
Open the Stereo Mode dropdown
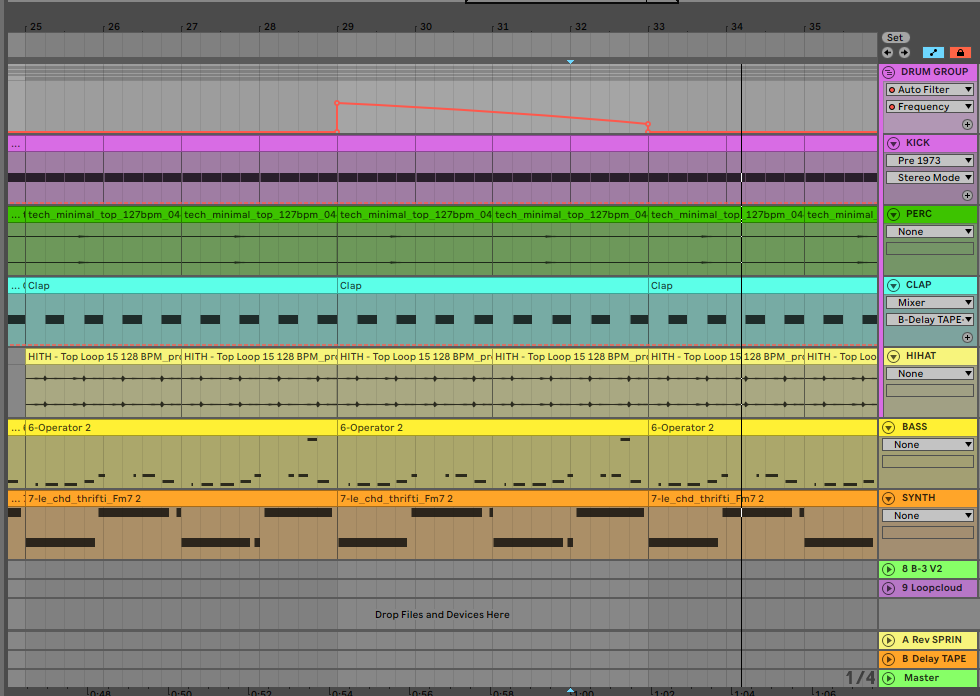pyautogui.click(x=929, y=177)
